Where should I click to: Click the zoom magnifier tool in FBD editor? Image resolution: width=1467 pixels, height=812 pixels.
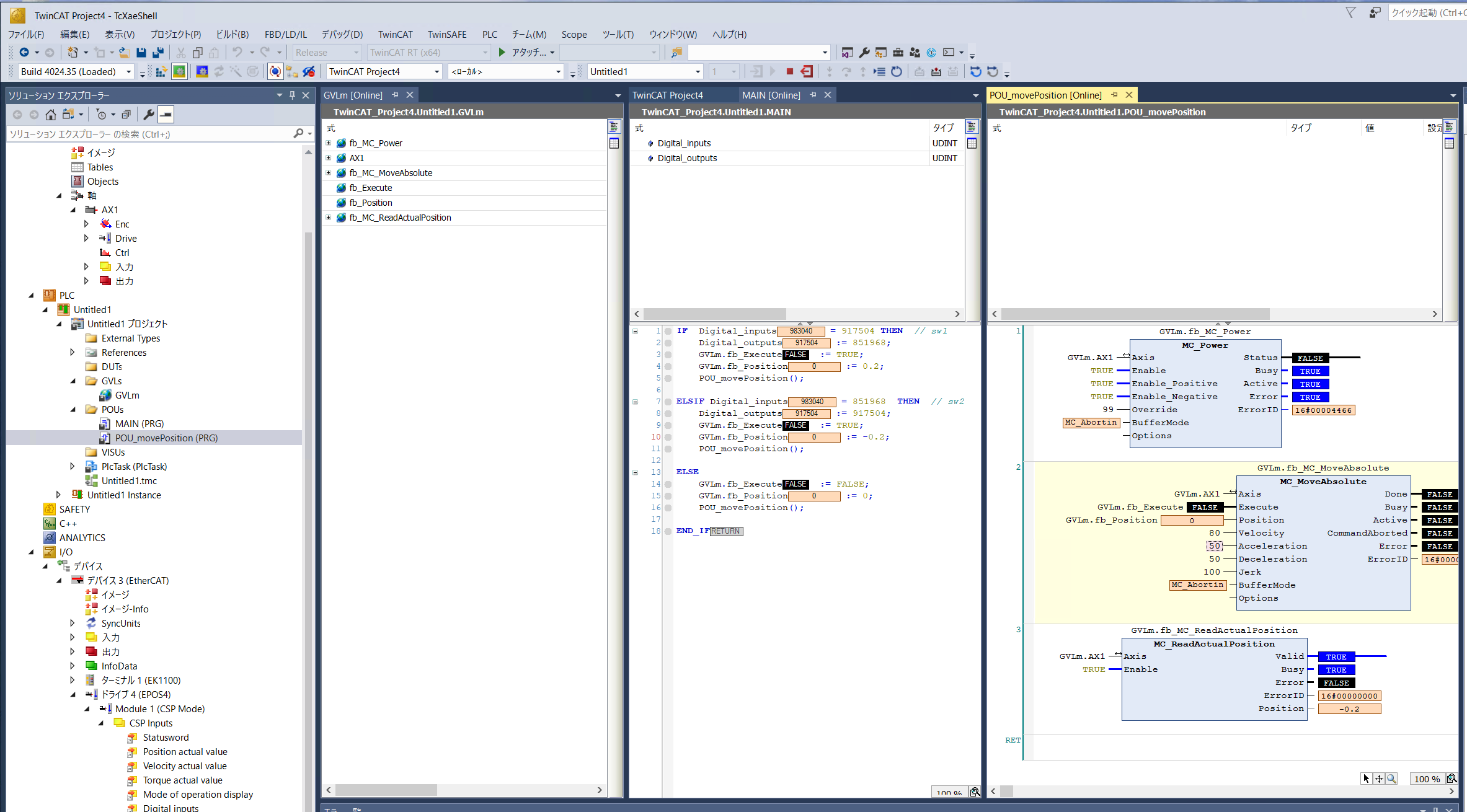coord(1392,779)
